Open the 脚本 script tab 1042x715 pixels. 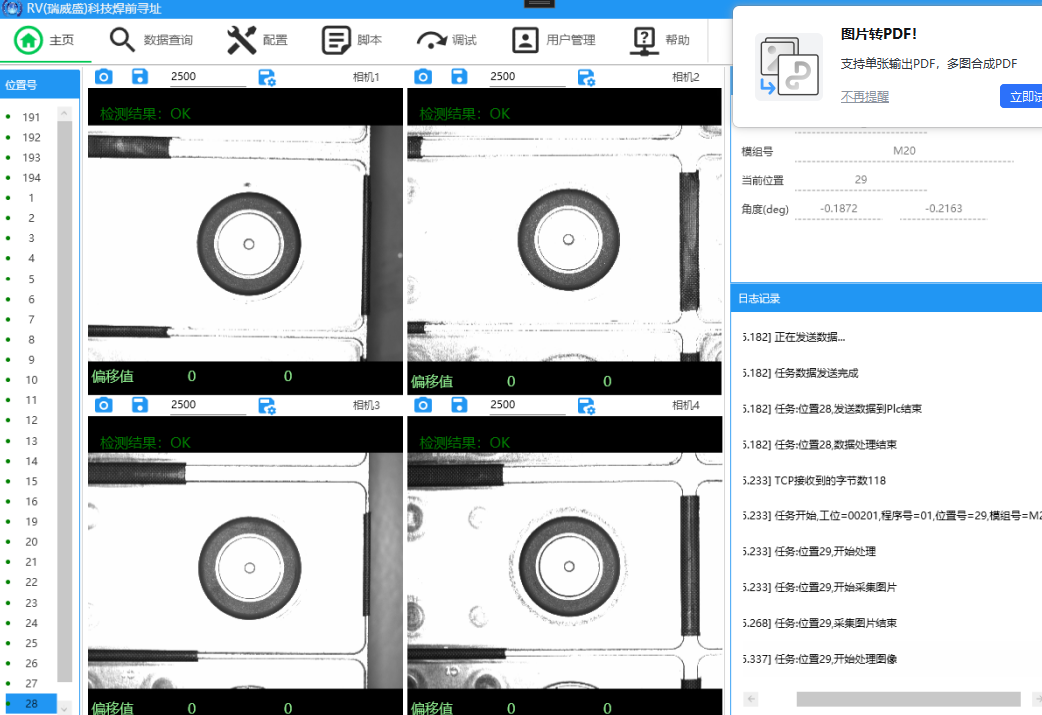pyautogui.click(x=352, y=40)
